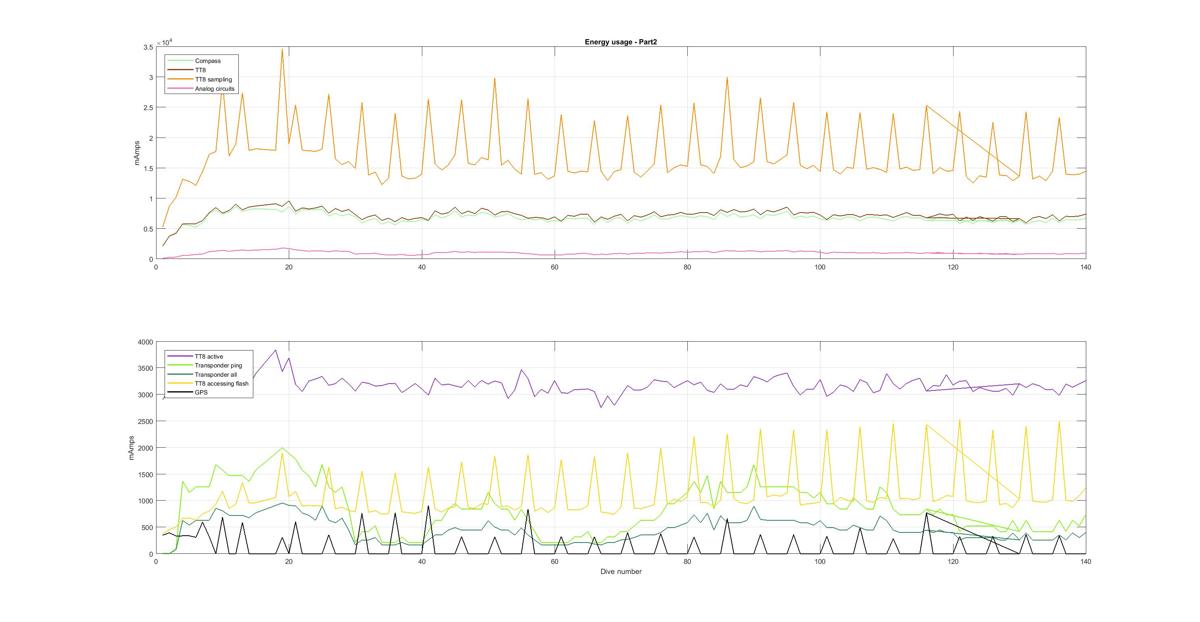Click the '3500' y-axis tick on bottom chart
Viewport: 1200px width, 622px height.
(144, 369)
